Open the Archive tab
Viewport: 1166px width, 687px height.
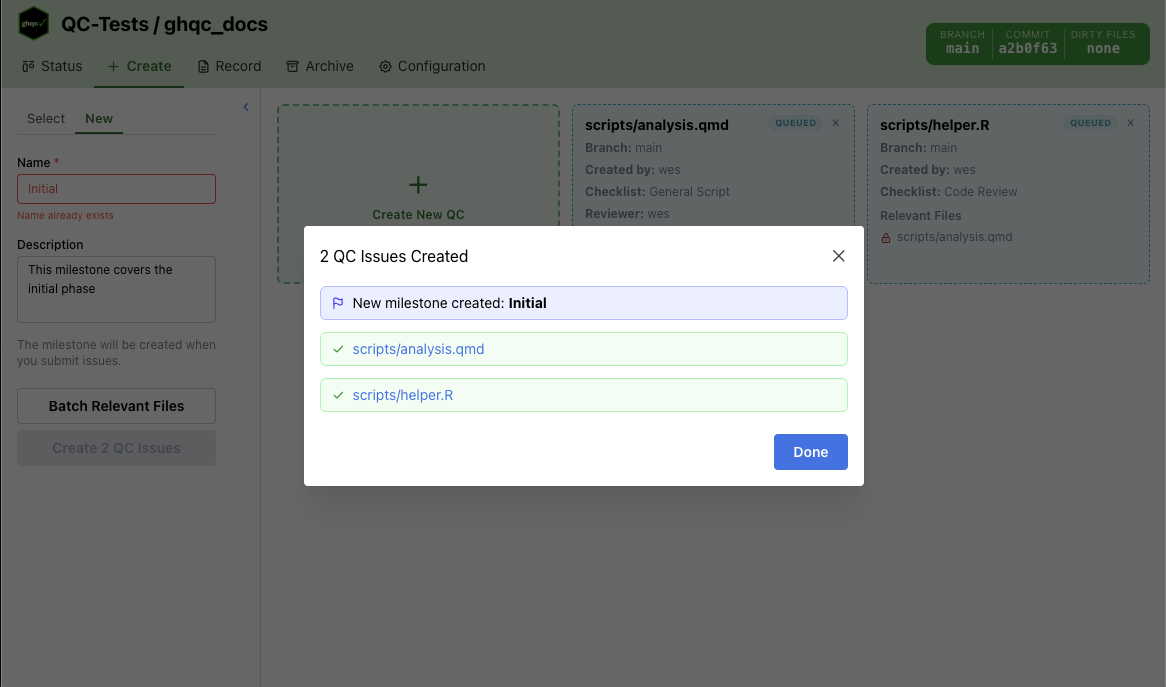pyautogui.click(x=320, y=66)
